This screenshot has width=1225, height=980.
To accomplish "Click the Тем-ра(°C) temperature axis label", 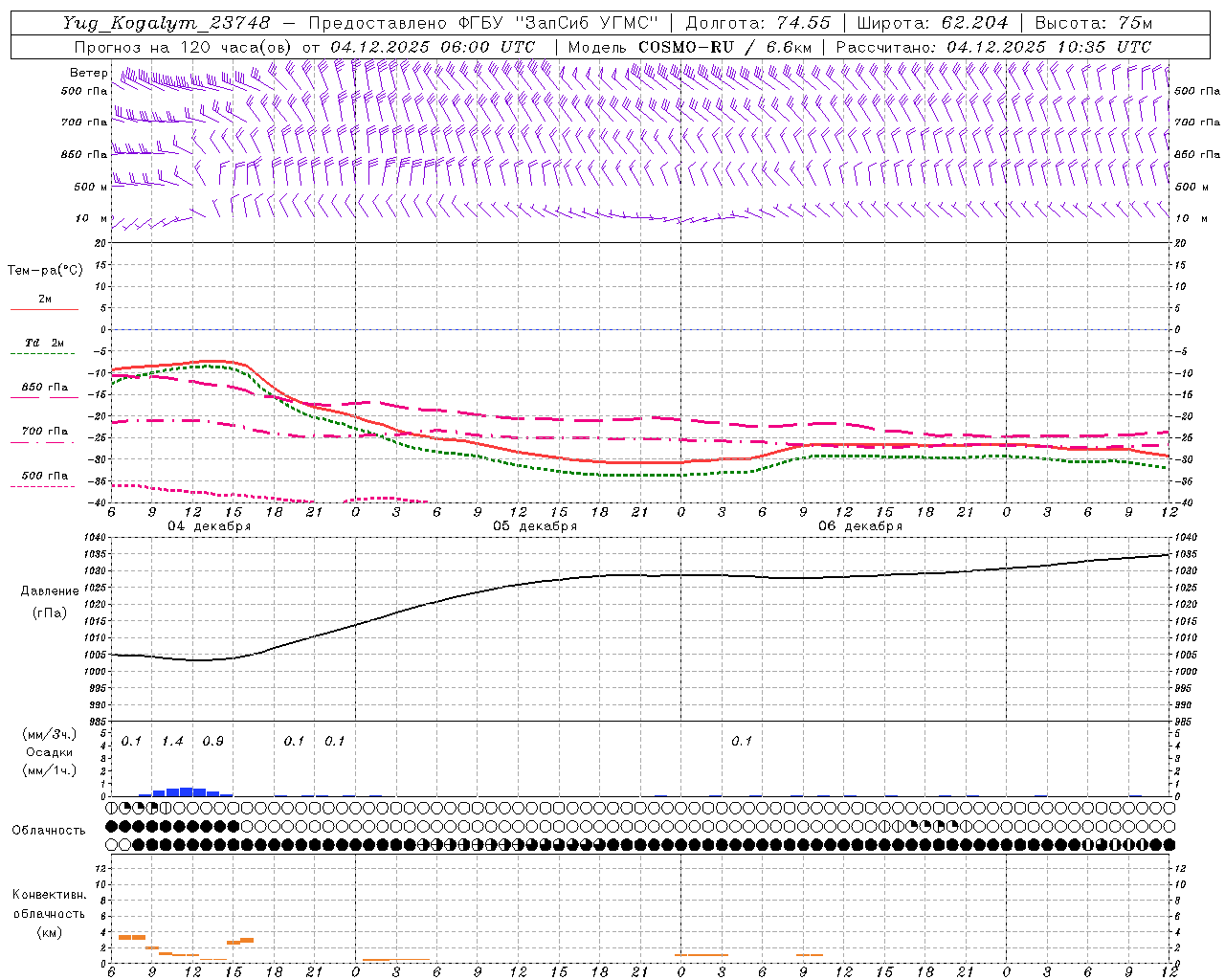I will [45, 271].
